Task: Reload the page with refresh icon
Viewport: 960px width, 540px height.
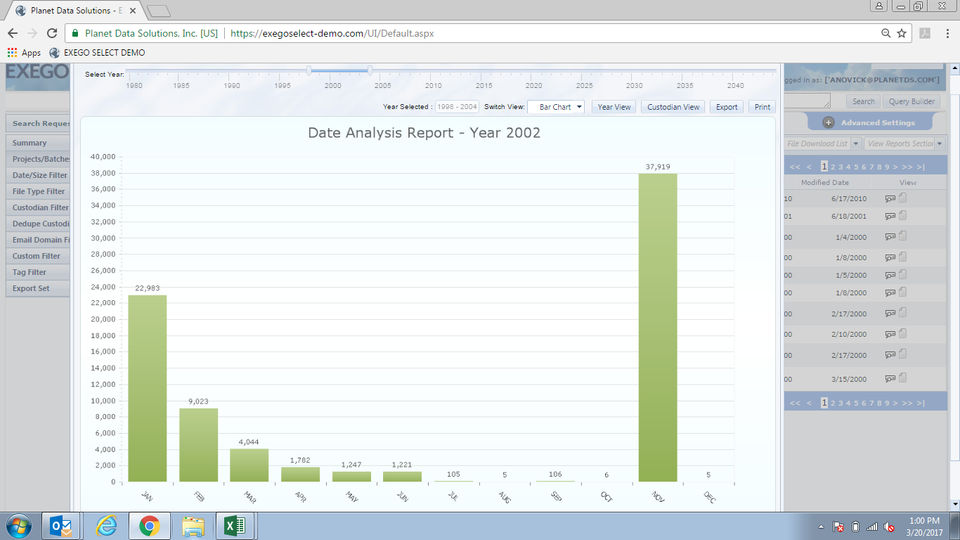Action: pos(52,33)
